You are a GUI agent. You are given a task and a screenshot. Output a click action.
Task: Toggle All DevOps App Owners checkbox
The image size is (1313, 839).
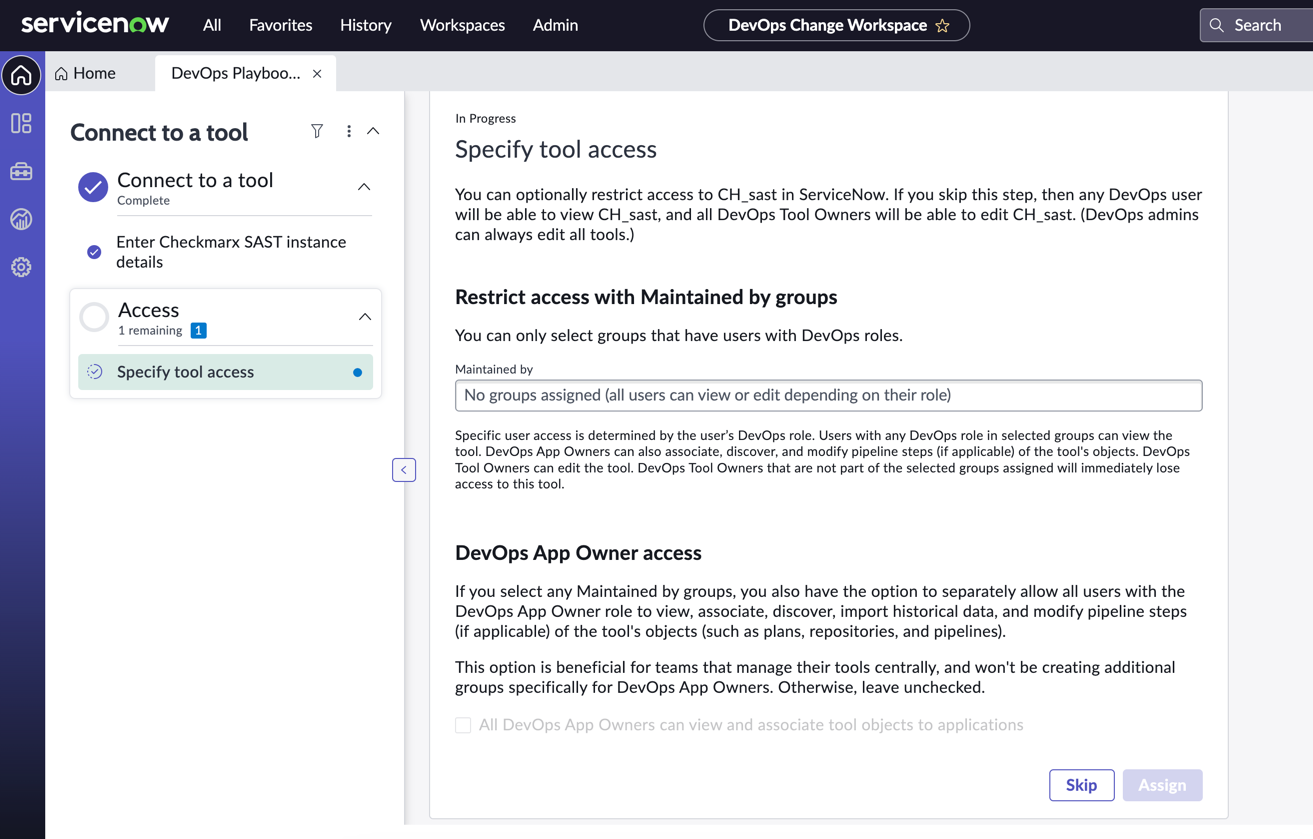pyautogui.click(x=463, y=725)
